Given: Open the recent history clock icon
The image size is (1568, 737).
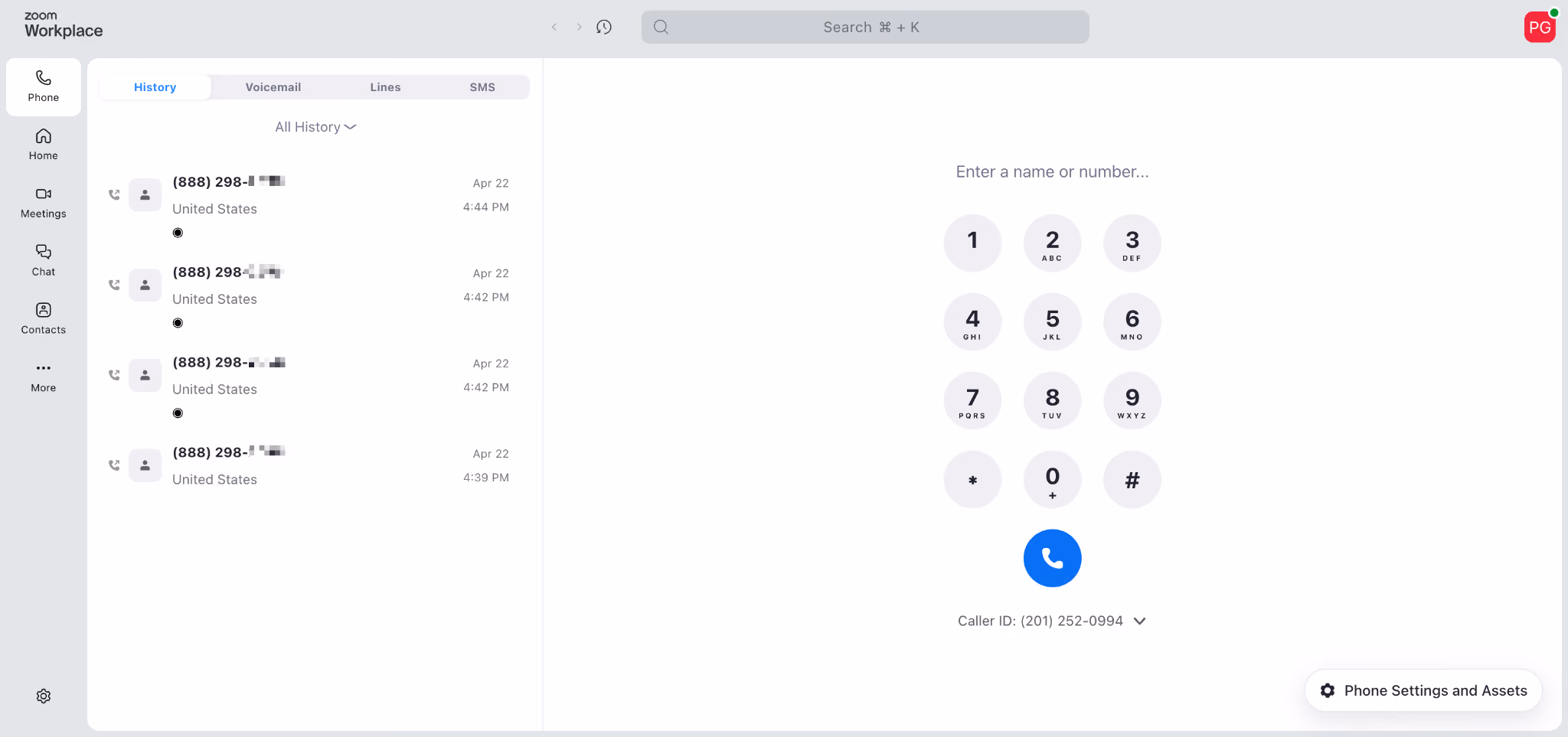Looking at the screenshot, I should coord(604,27).
